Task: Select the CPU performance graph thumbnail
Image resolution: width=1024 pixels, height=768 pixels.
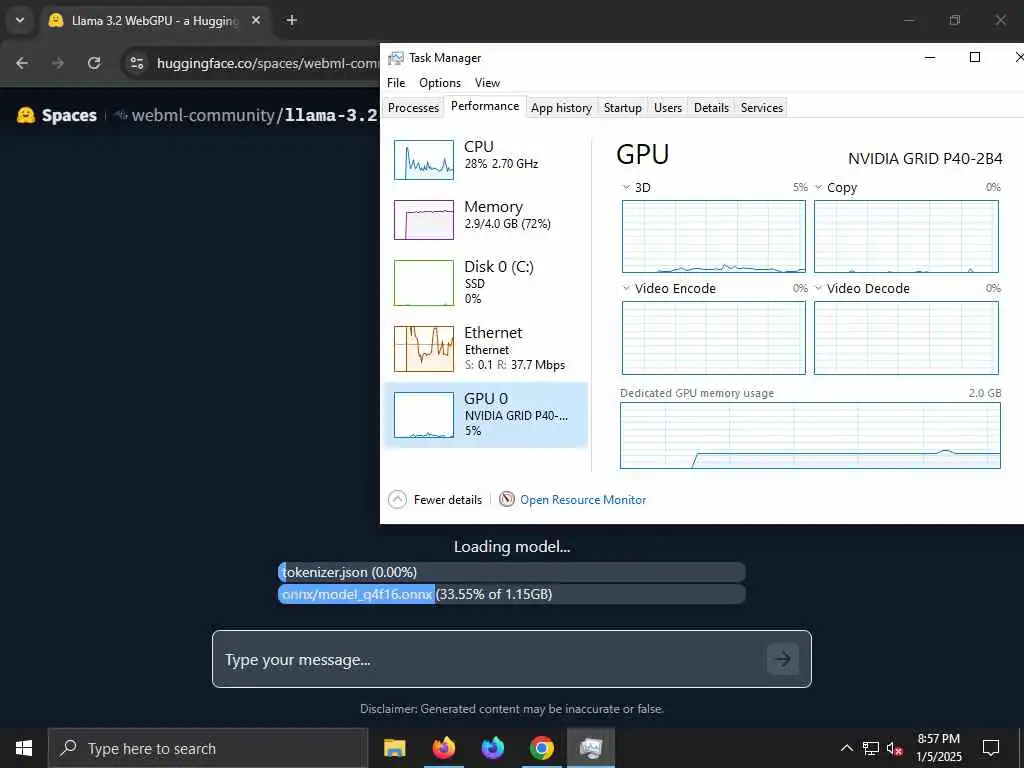Action: click(424, 160)
